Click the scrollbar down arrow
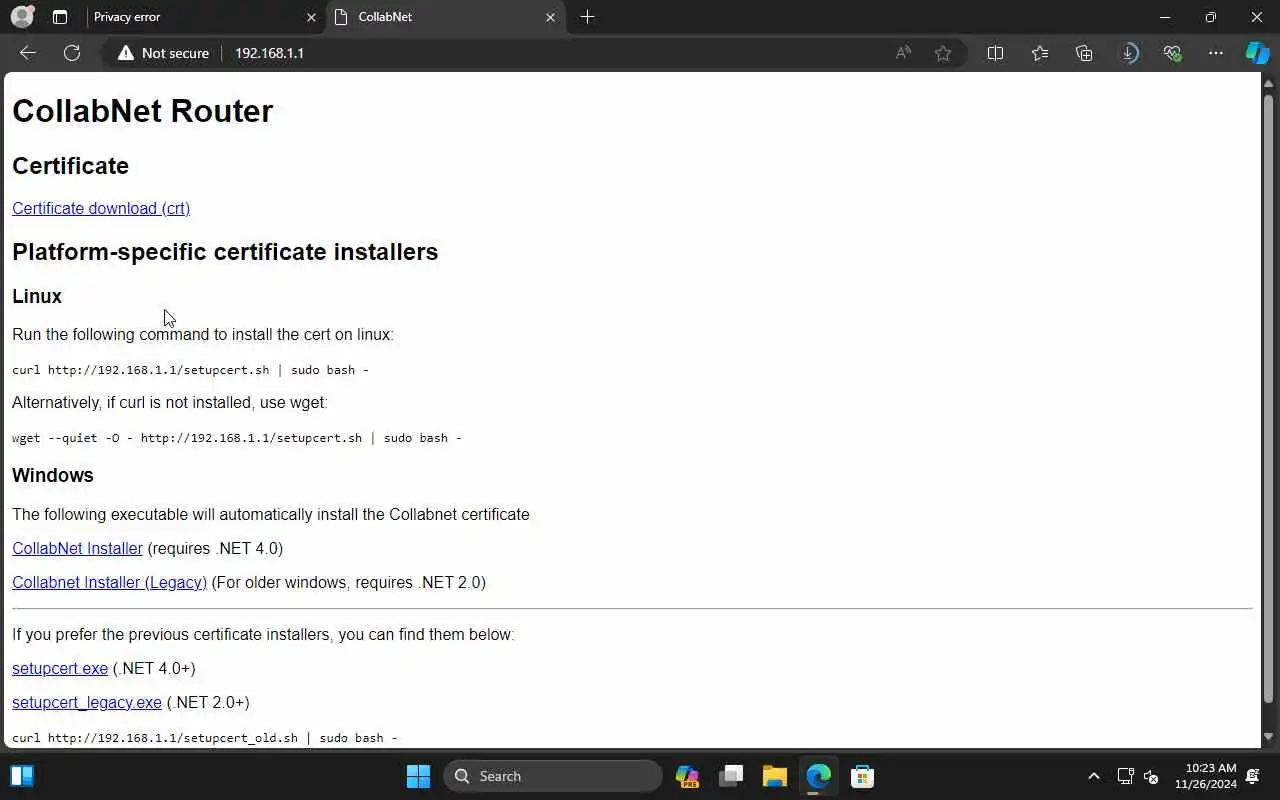The height and width of the screenshot is (800, 1280). (x=1269, y=737)
